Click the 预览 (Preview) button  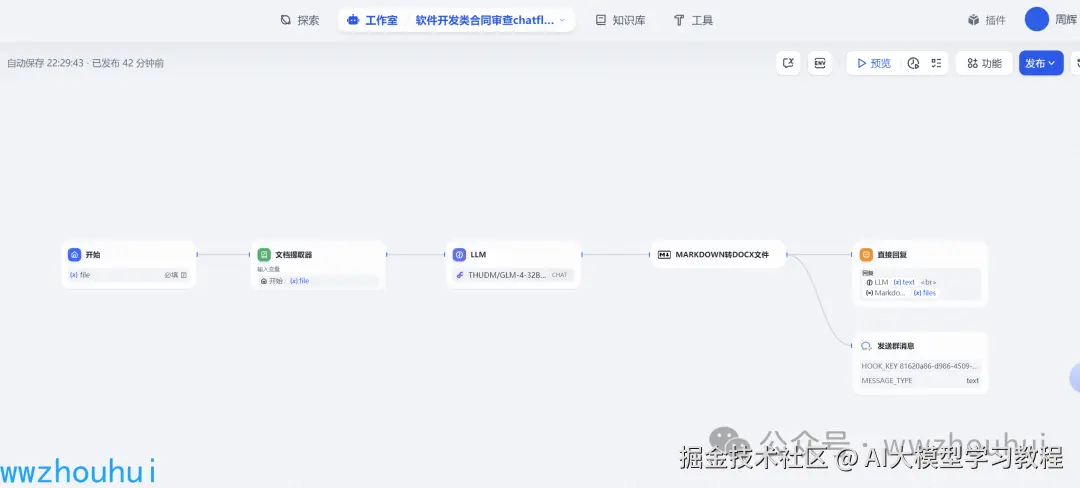(x=873, y=63)
